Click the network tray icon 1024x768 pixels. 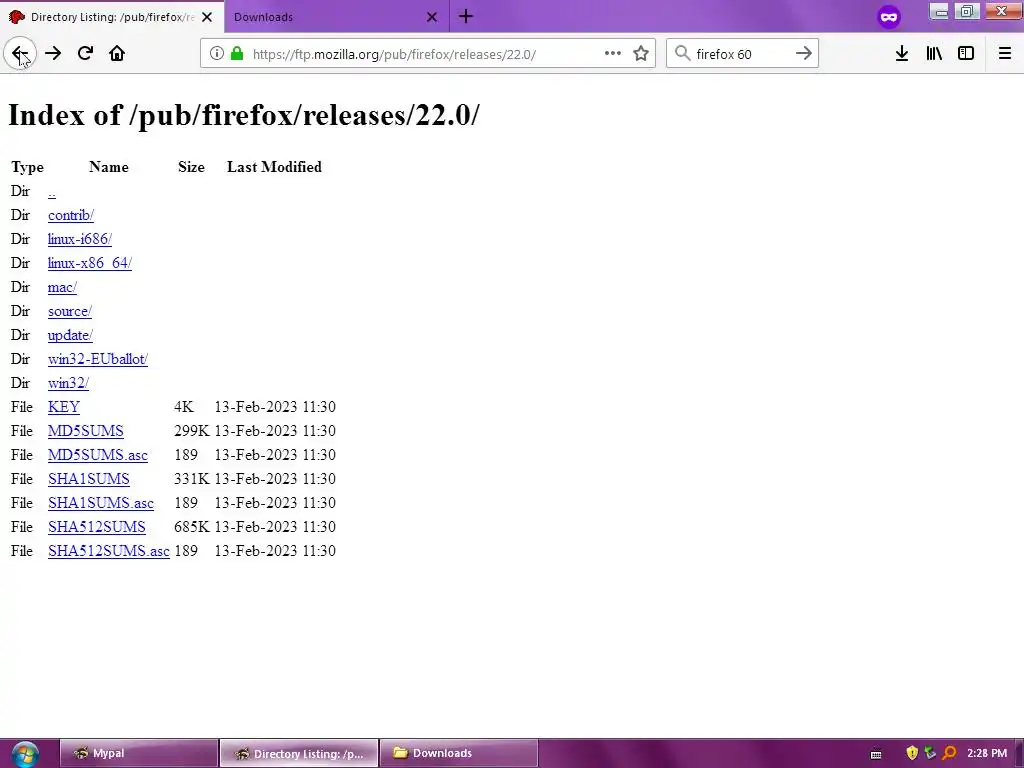tap(930, 753)
